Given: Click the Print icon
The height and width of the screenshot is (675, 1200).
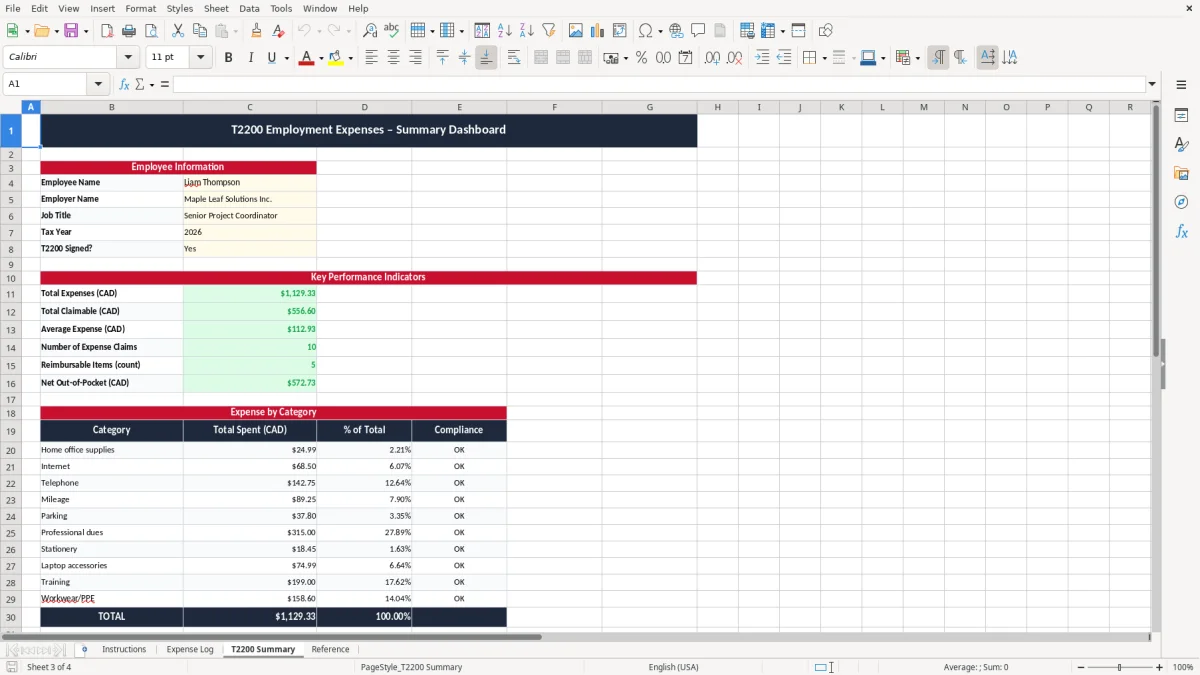Looking at the screenshot, I should [129, 31].
